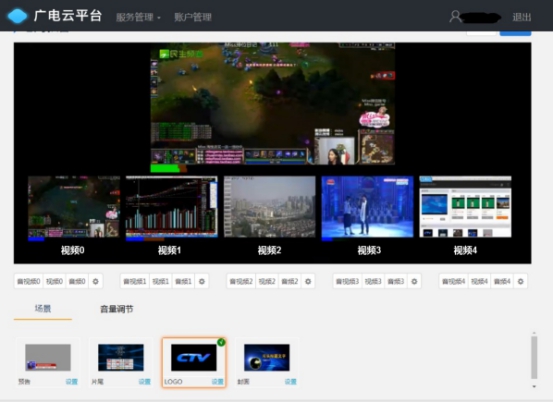553x403 pixels.
Task: Open 设置 for the LOGO scene
Action: click(x=218, y=381)
